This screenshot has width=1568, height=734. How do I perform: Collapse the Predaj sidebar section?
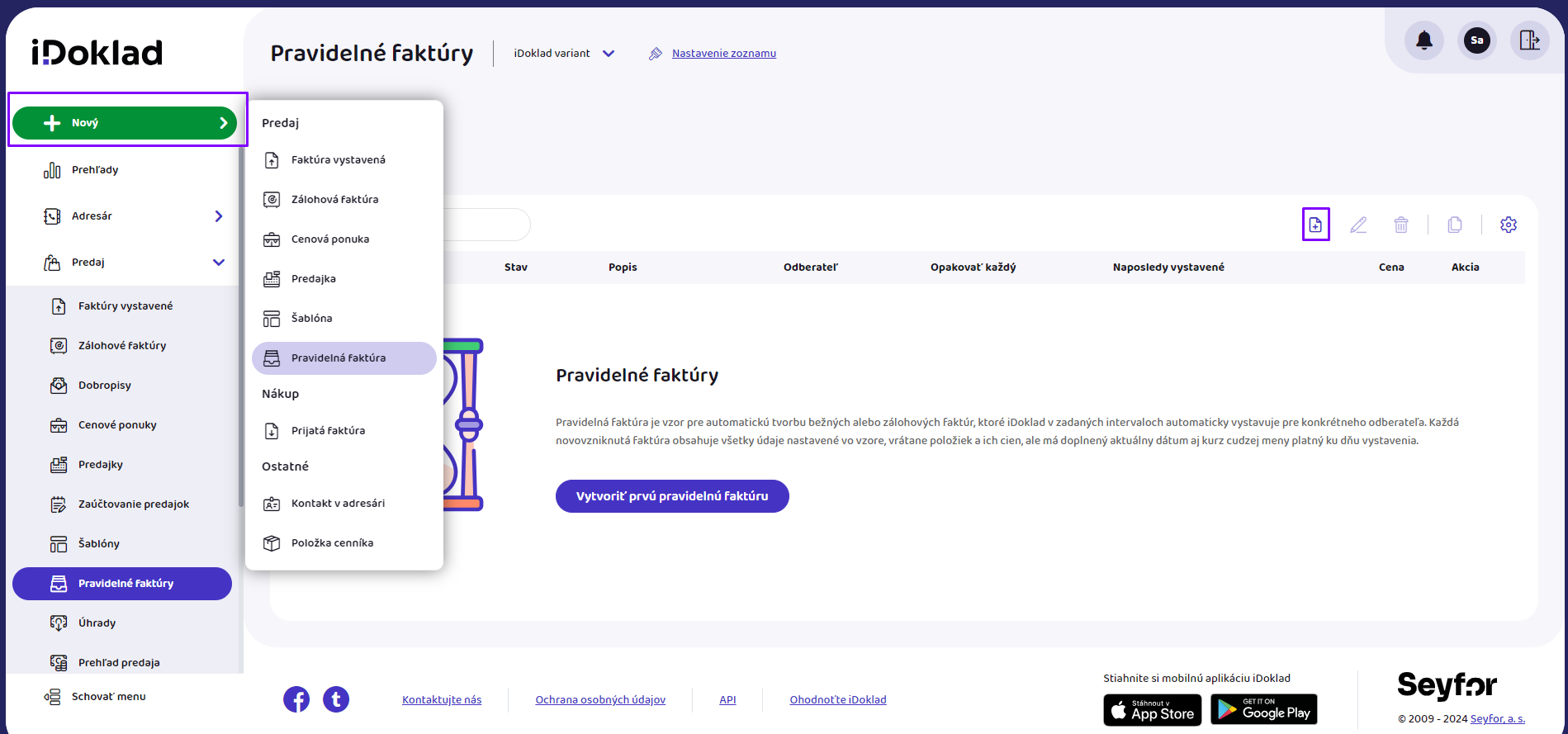[x=218, y=263]
